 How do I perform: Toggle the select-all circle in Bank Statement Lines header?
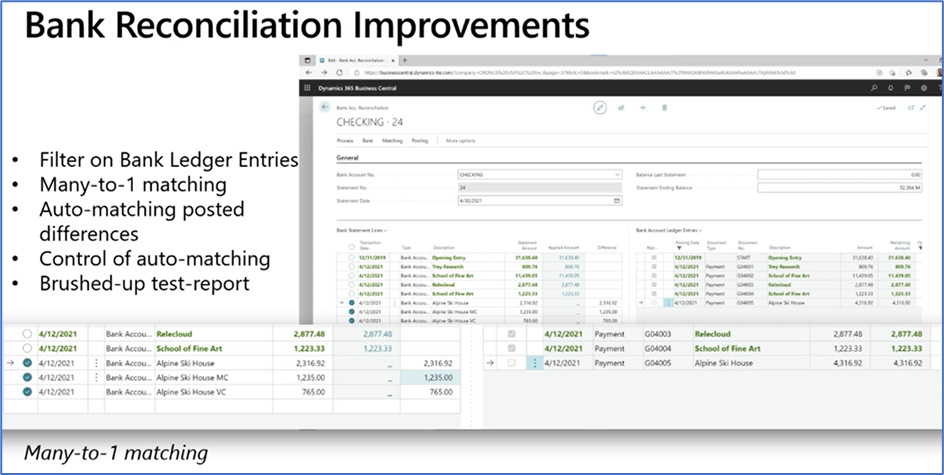tap(352, 247)
